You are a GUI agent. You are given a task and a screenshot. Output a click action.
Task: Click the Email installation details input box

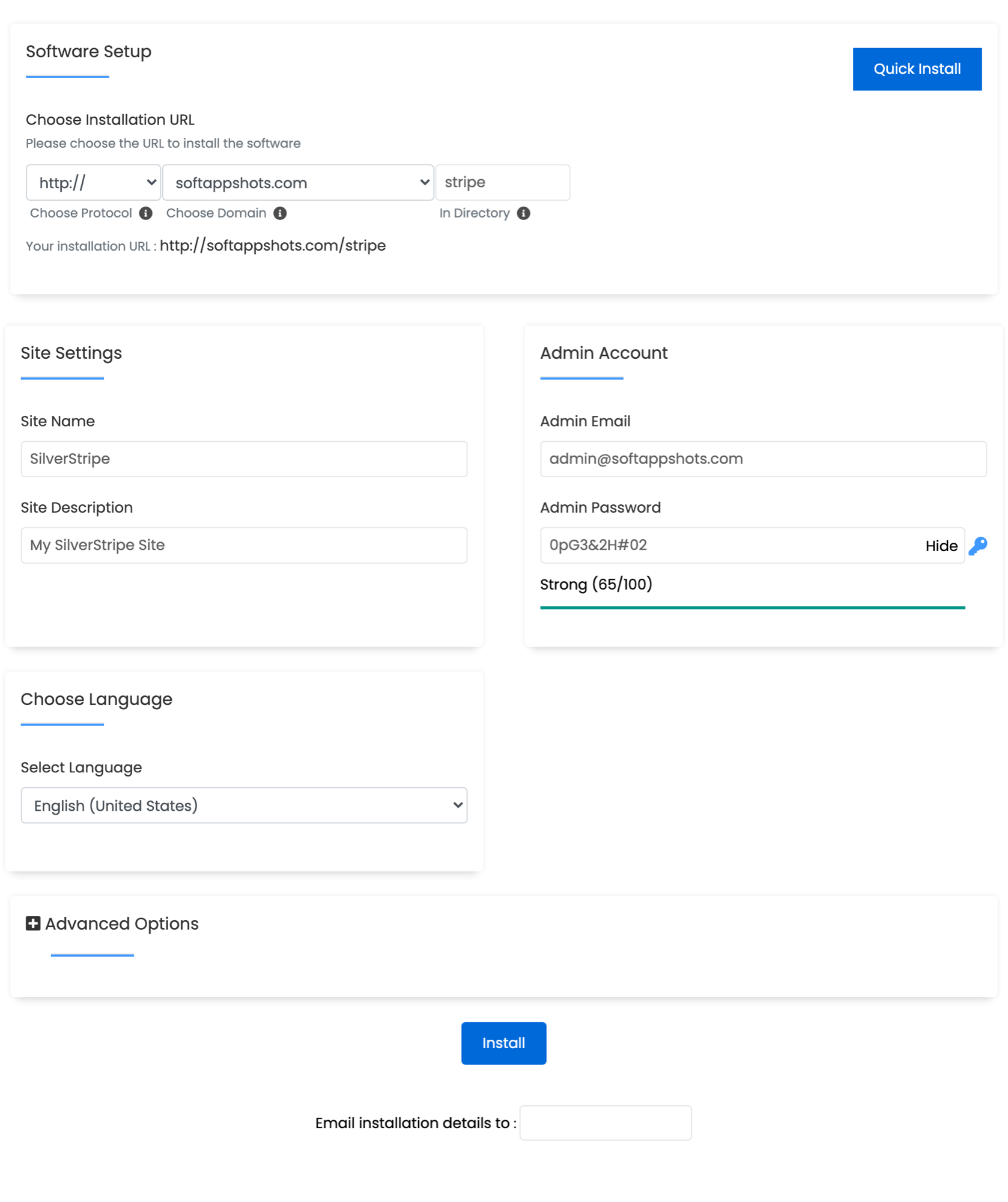606,1123
